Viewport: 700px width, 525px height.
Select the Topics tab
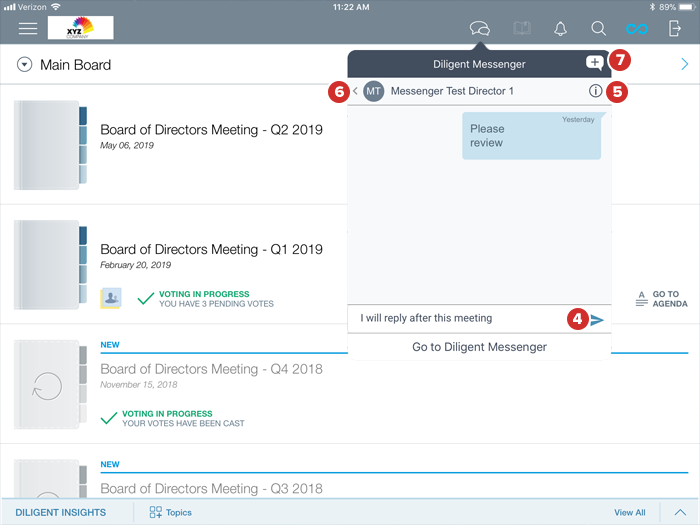tap(171, 512)
